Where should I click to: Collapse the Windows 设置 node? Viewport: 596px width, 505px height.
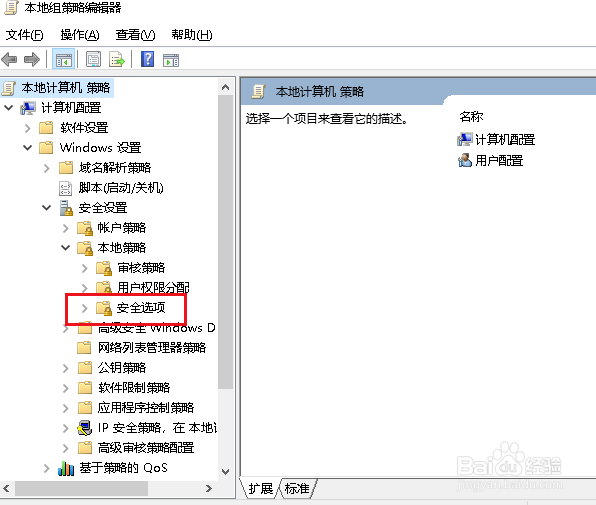click(27, 147)
